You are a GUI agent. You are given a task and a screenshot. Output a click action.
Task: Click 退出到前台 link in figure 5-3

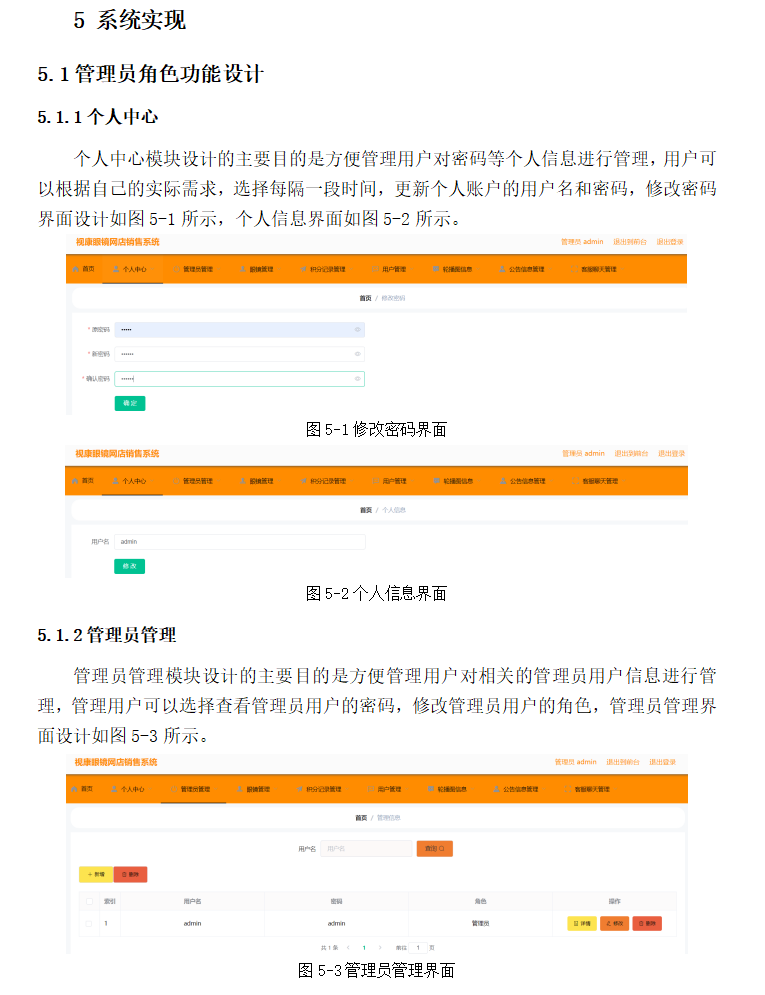coord(623,761)
